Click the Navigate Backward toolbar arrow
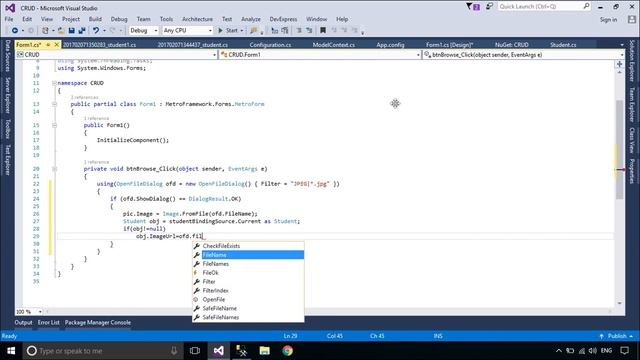This screenshot has height=360, width=640. point(15,31)
